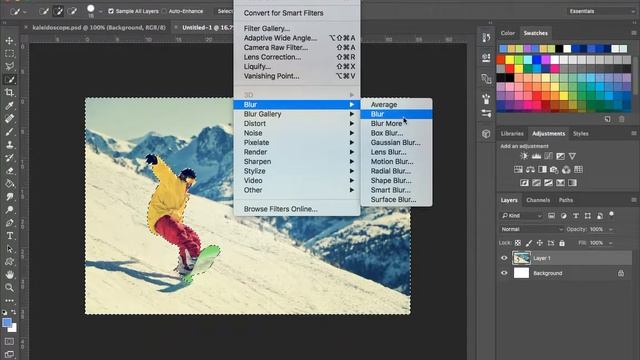Select the Dodge tool
The width and height of the screenshot is (640, 360).
9,210
